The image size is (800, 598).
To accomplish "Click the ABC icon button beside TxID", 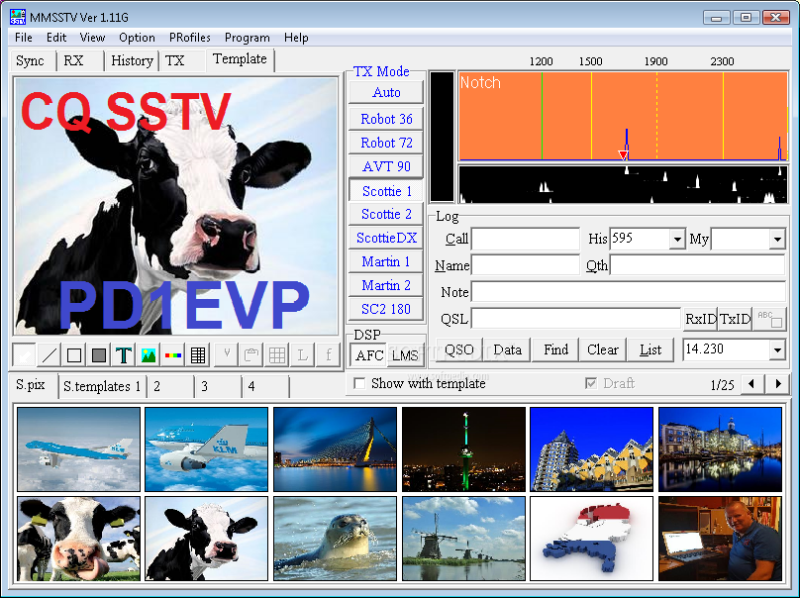I will coord(769,319).
